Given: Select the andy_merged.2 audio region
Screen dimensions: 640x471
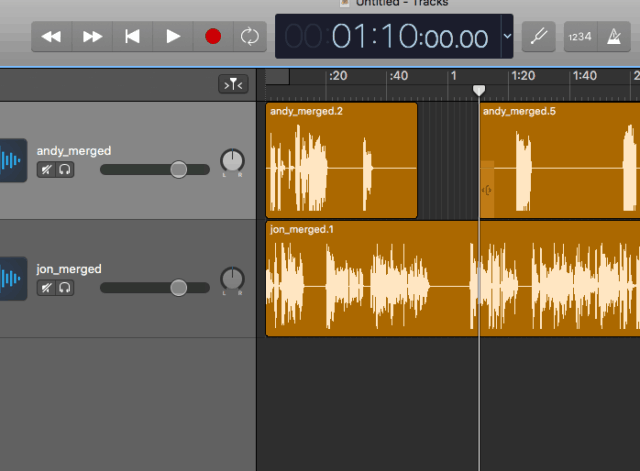Looking at the screenshot, I should (x=342, y=160).
